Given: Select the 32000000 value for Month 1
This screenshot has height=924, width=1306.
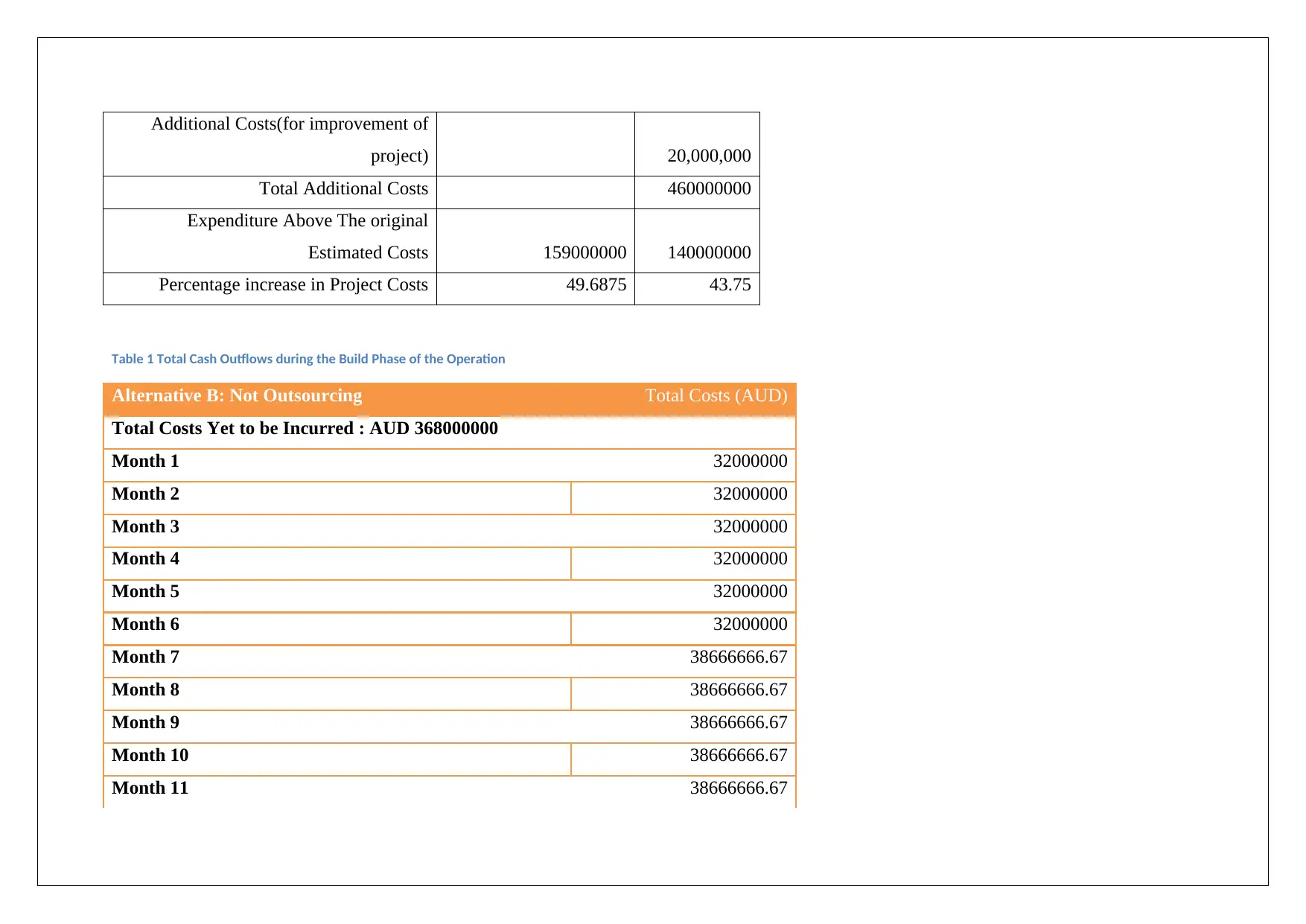Looking at the screenshot, I should (750, 461).
